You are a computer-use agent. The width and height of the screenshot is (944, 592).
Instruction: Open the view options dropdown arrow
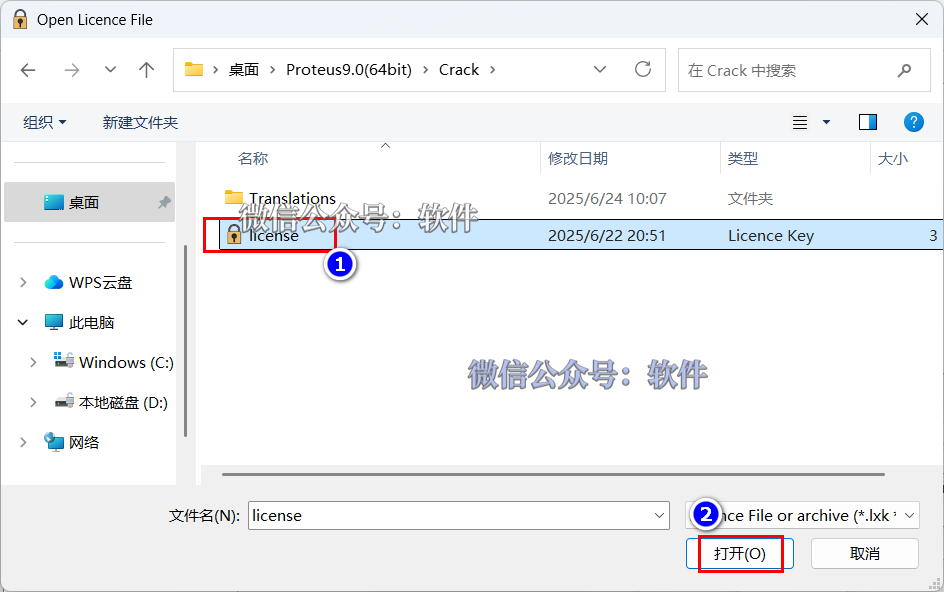pos(827,122)
